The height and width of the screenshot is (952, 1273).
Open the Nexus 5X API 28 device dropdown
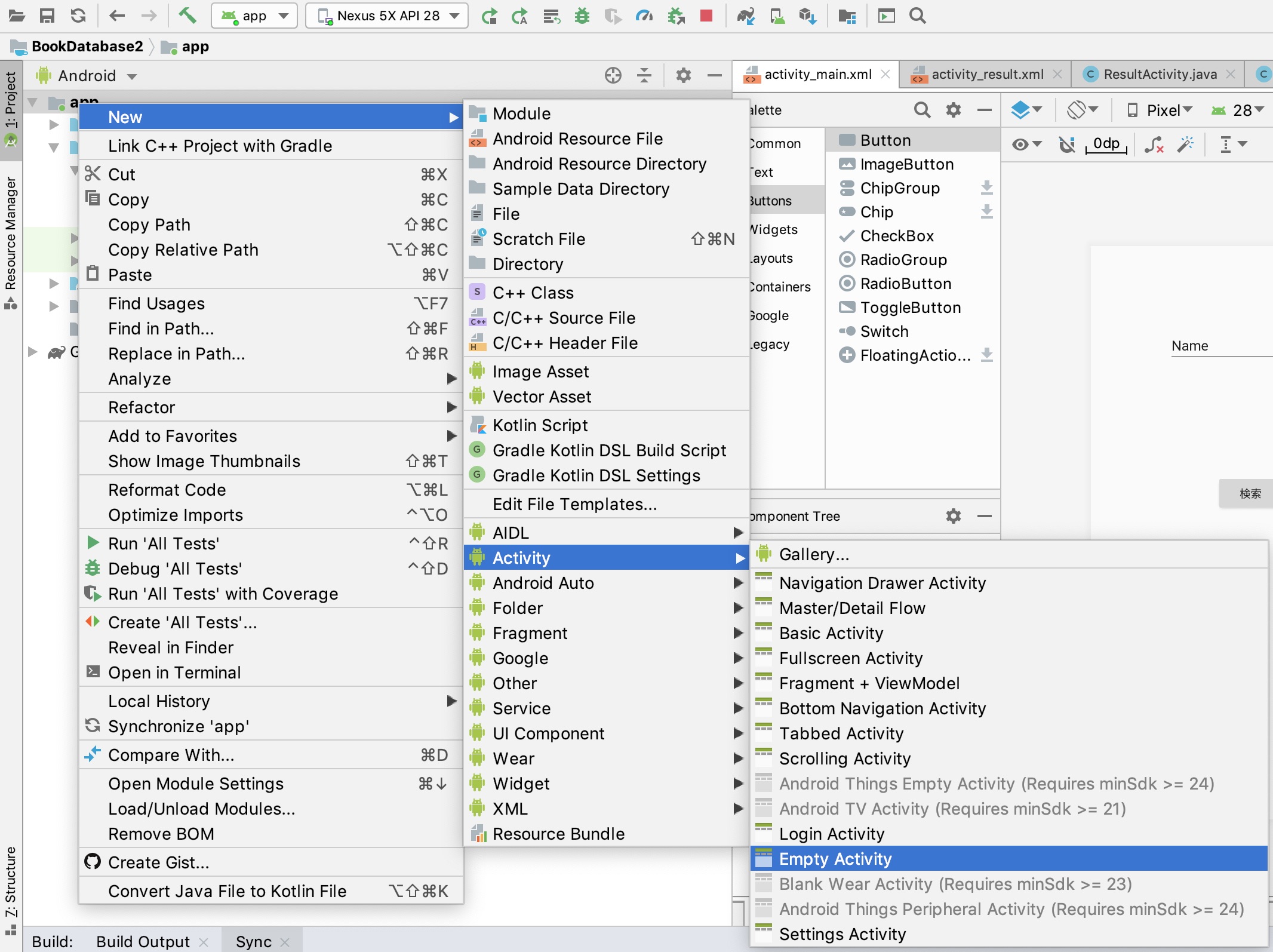387,16
